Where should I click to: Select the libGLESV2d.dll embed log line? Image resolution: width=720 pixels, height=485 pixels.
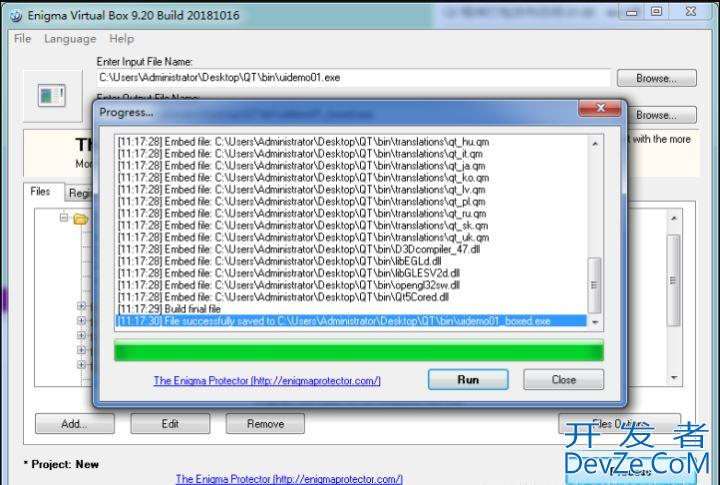(x=351, y=273)
